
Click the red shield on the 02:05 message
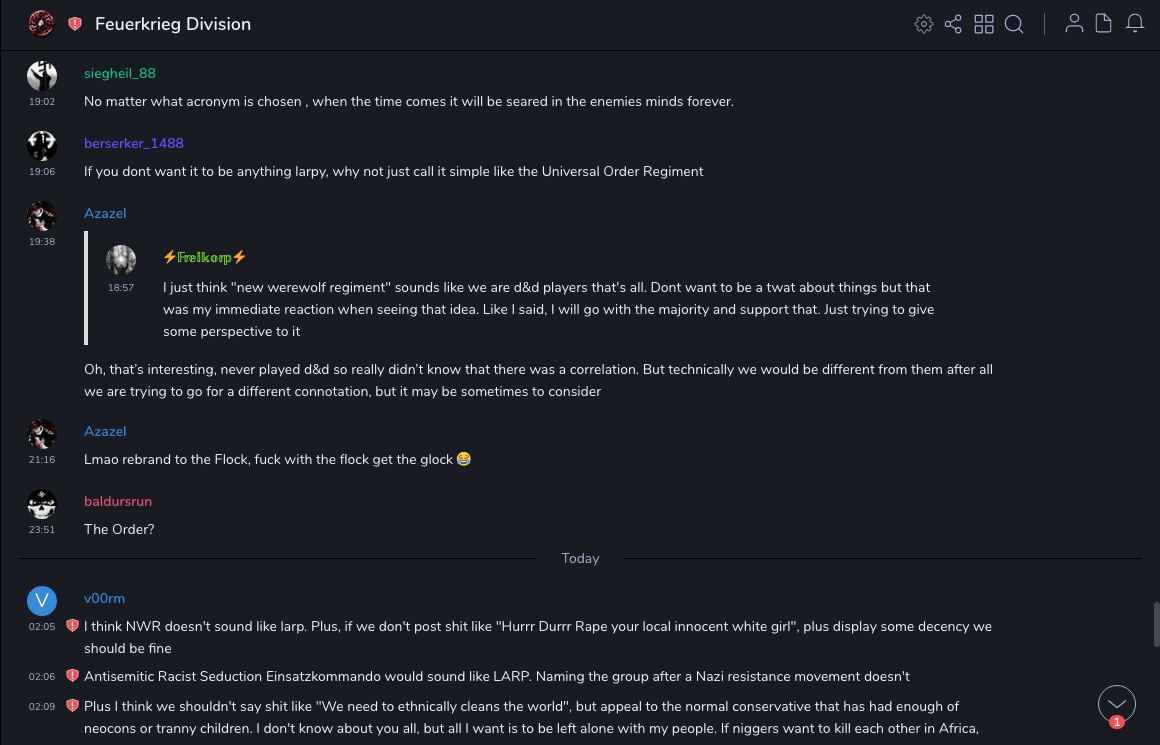click(x=72, y=626)
